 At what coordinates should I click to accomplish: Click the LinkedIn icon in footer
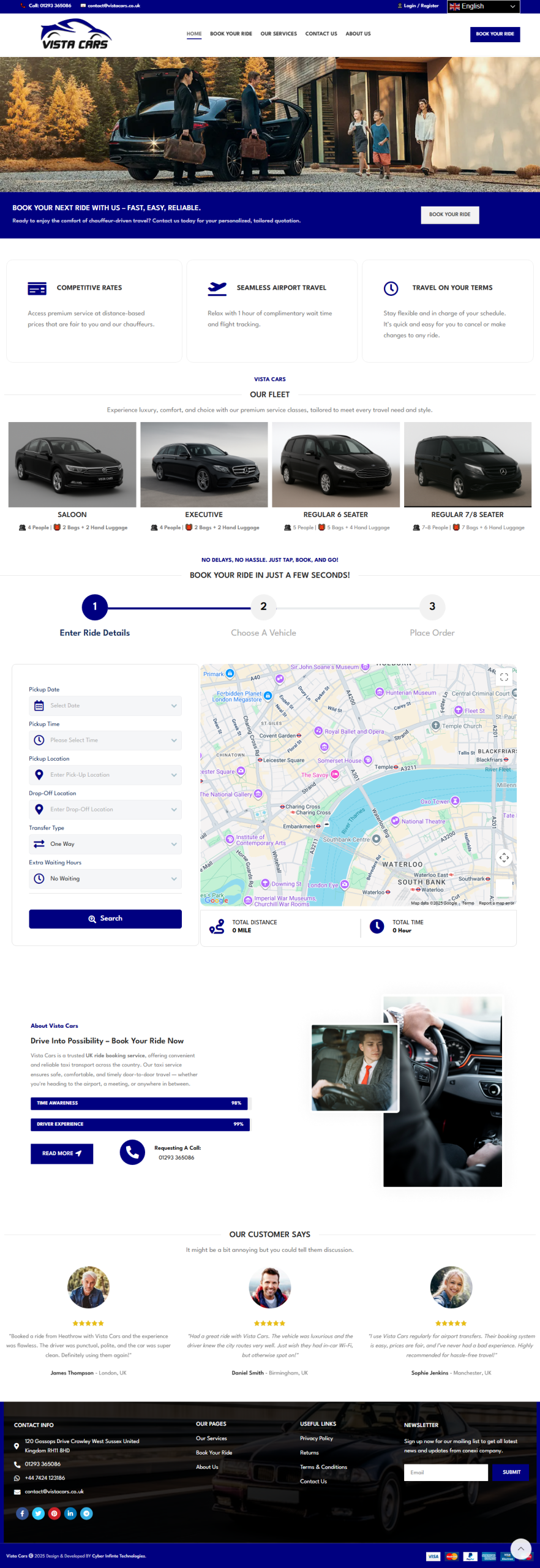point(70,1513)
